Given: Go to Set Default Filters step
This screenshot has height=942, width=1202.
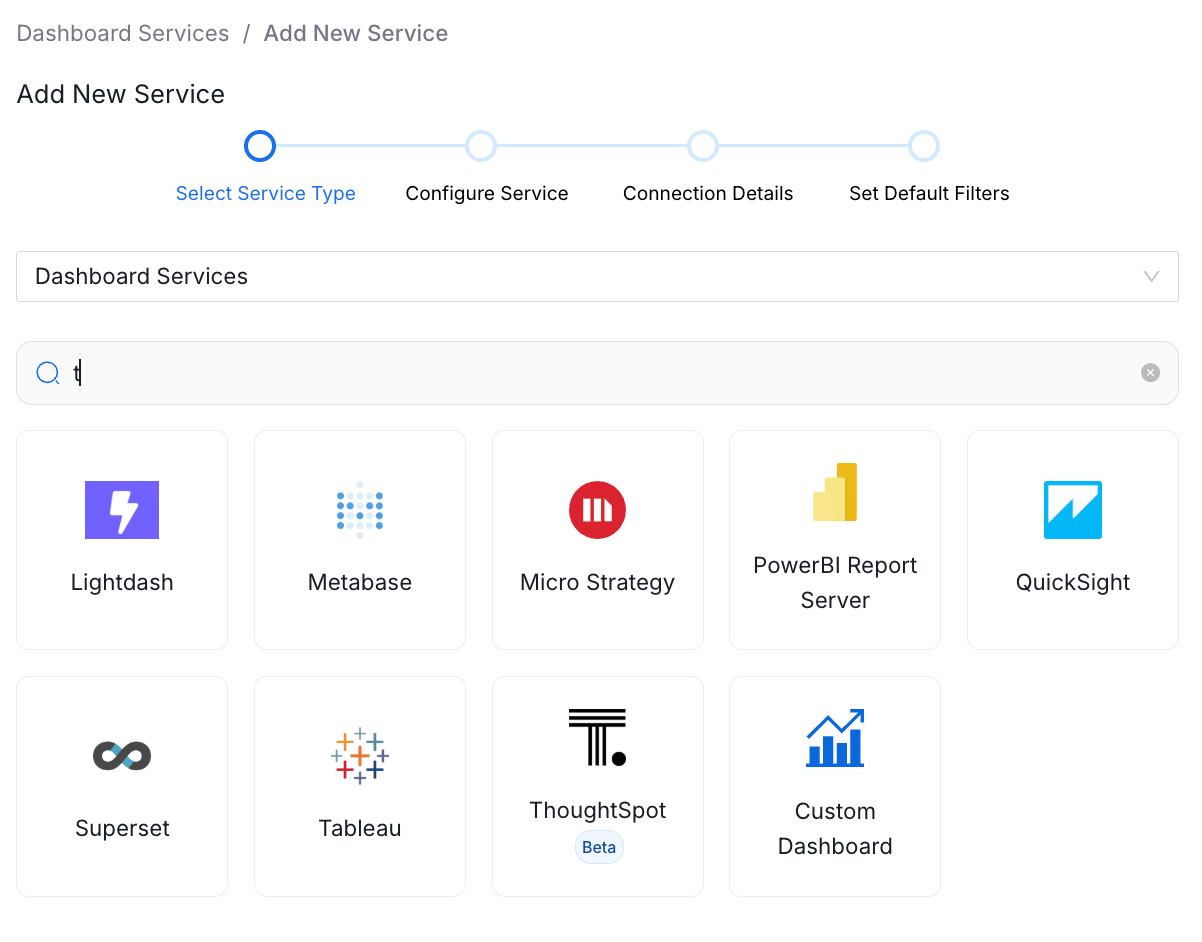Looking at the screenshot, I should [x=924, y=146].
